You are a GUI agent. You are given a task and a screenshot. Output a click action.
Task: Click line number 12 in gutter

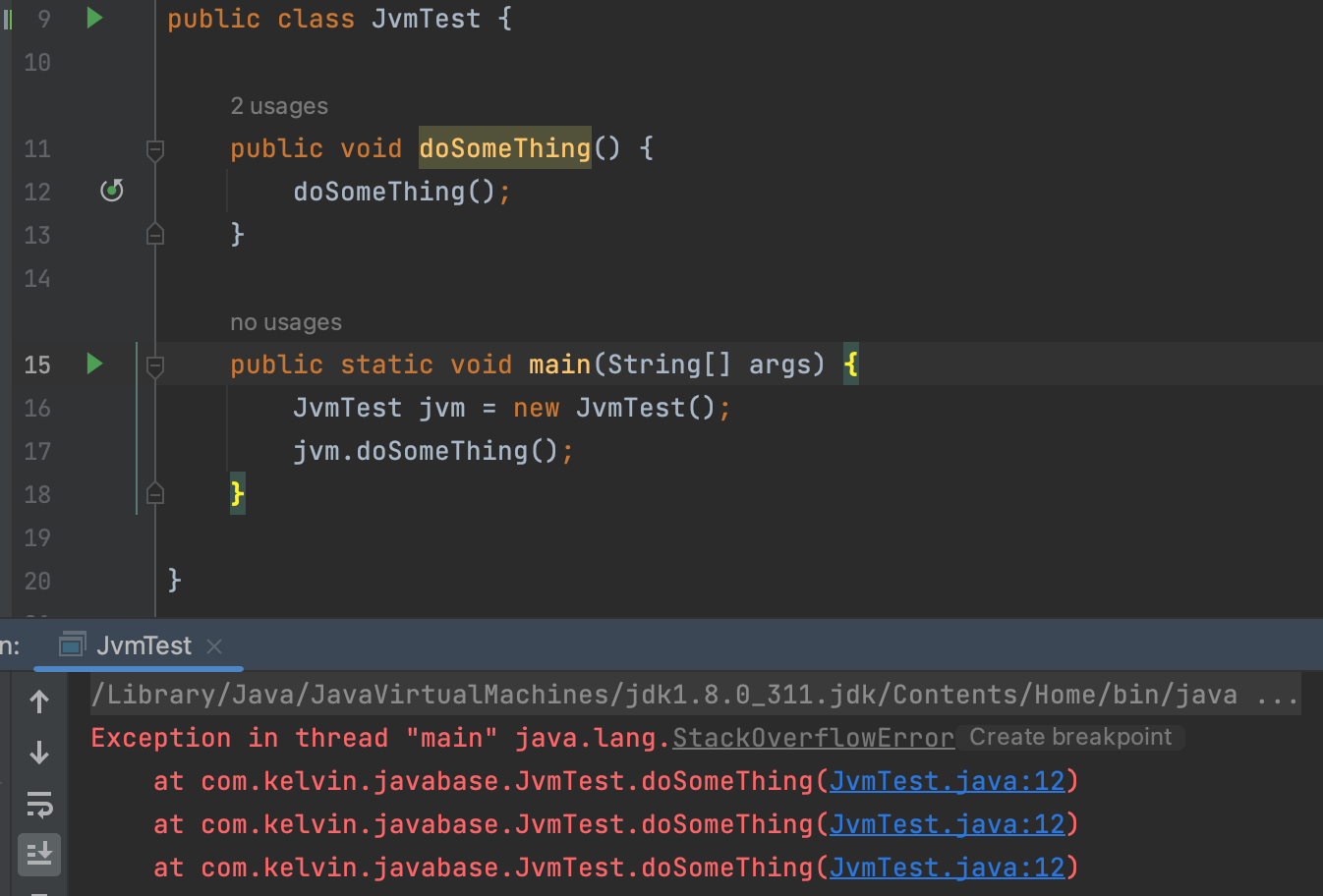(37, 192)
